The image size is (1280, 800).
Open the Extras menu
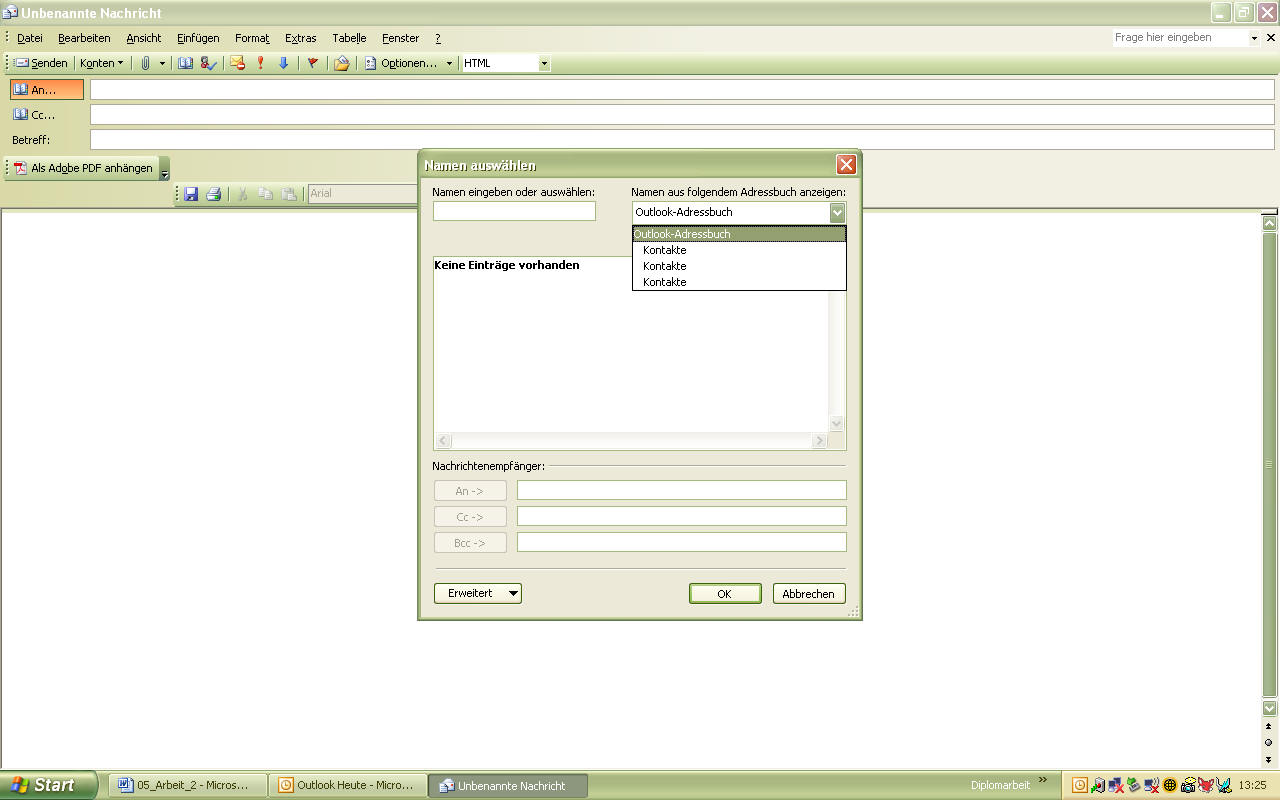coord(300,38)
